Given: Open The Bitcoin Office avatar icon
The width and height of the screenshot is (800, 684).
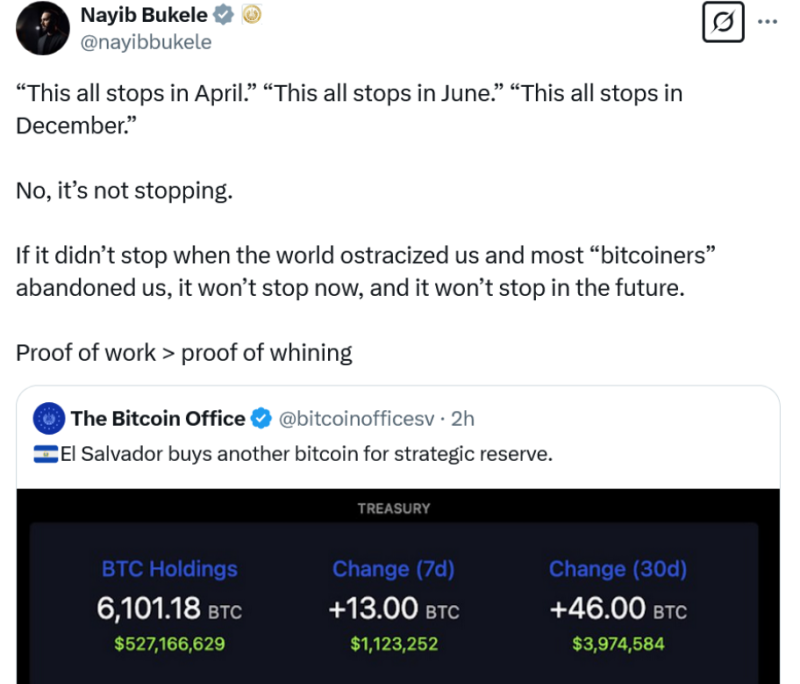Looking at the screenshot, I should point(49,418).
